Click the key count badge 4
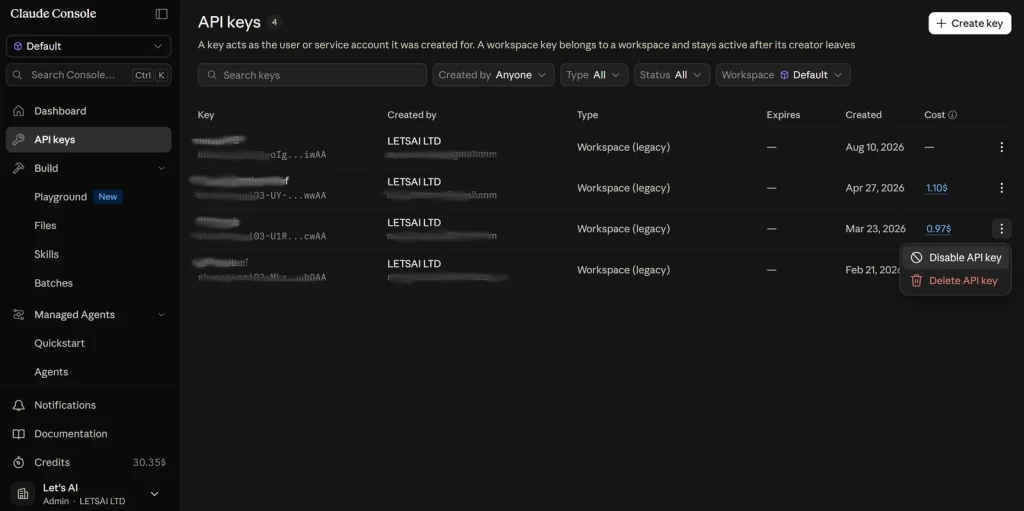This screenshot has height=511, width=1024. (274, 22)
